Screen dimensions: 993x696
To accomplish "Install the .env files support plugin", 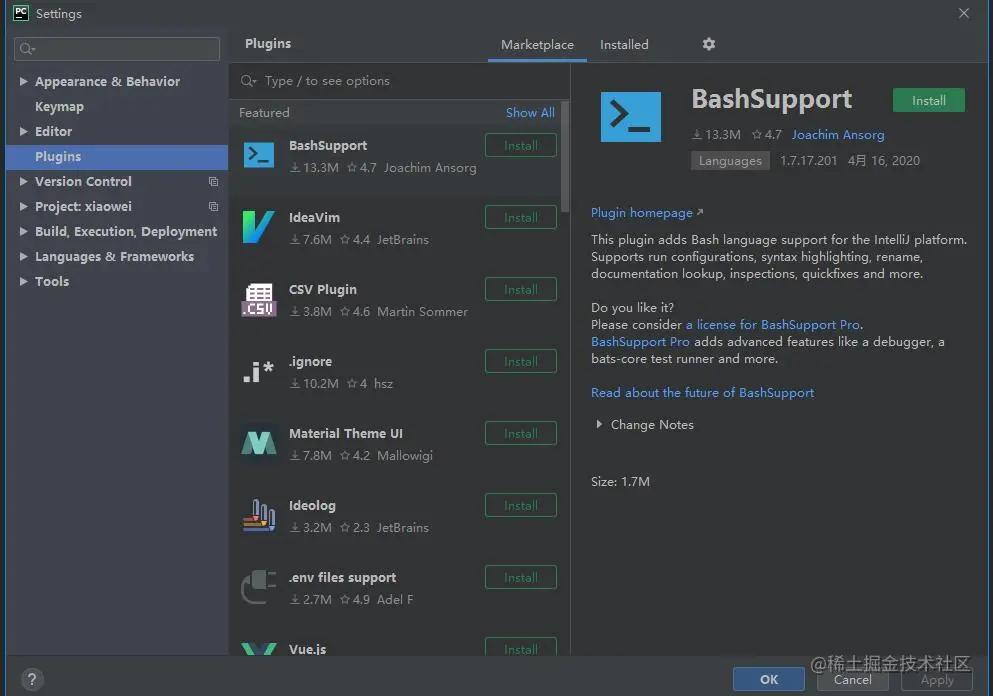I will [521, 578].
